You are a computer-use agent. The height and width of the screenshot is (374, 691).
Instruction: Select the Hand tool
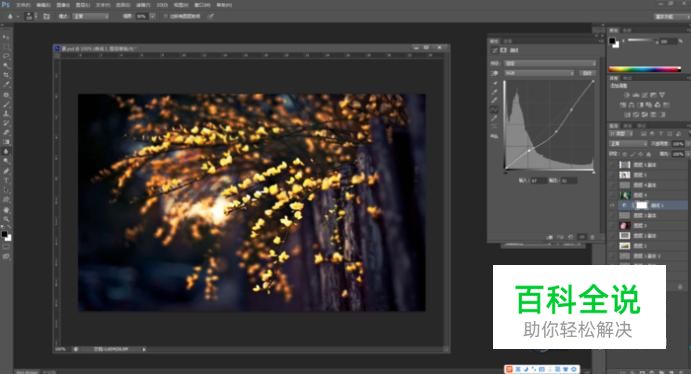click(x=6, y=210)
